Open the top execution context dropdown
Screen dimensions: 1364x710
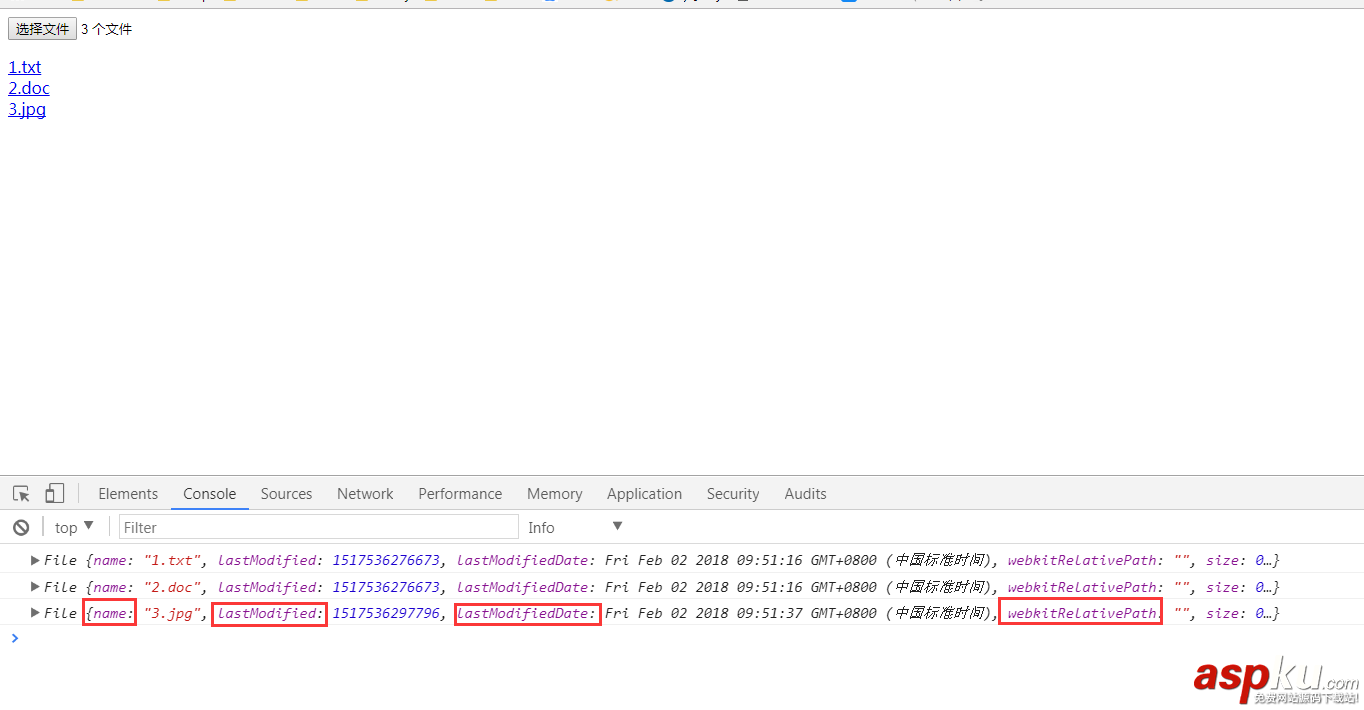pyautogui.click(x=75, y=528)
